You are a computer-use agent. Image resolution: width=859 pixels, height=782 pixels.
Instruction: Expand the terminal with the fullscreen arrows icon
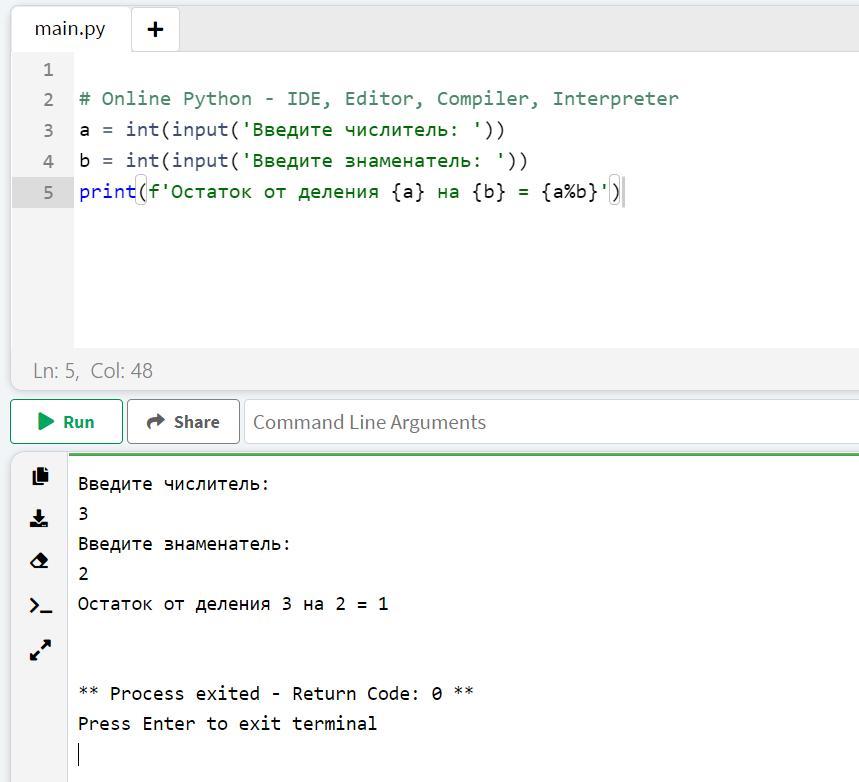pos(40,650)
